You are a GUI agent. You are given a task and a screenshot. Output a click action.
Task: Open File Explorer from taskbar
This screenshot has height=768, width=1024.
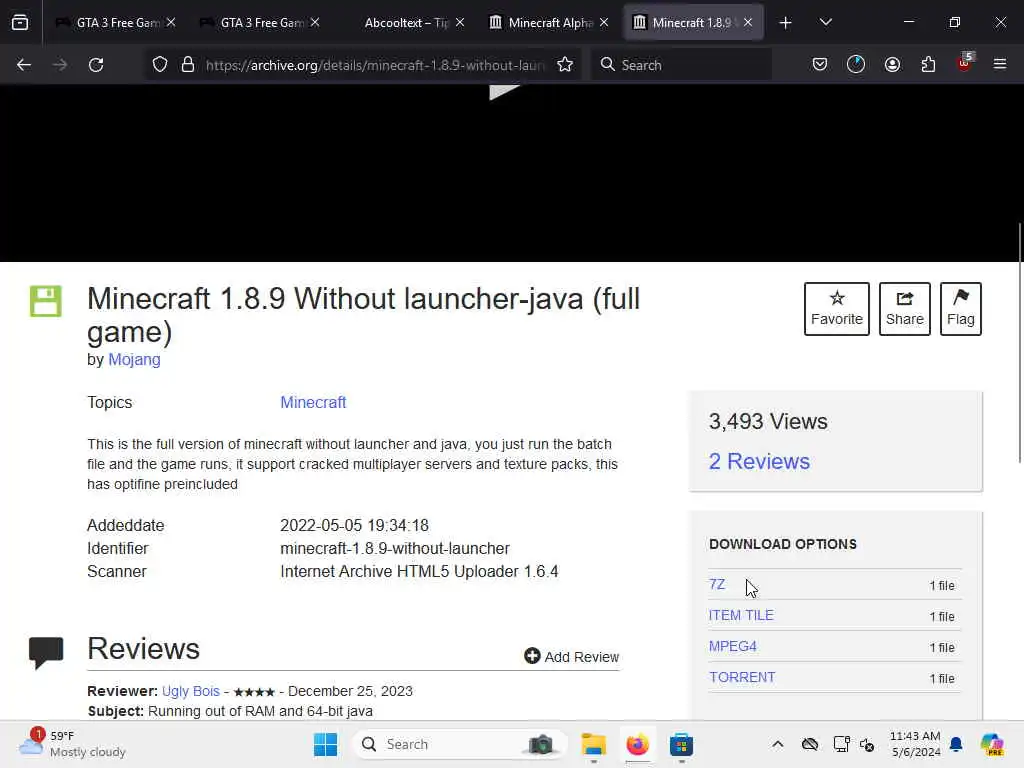pyautogui.click(x=594, y=744)
